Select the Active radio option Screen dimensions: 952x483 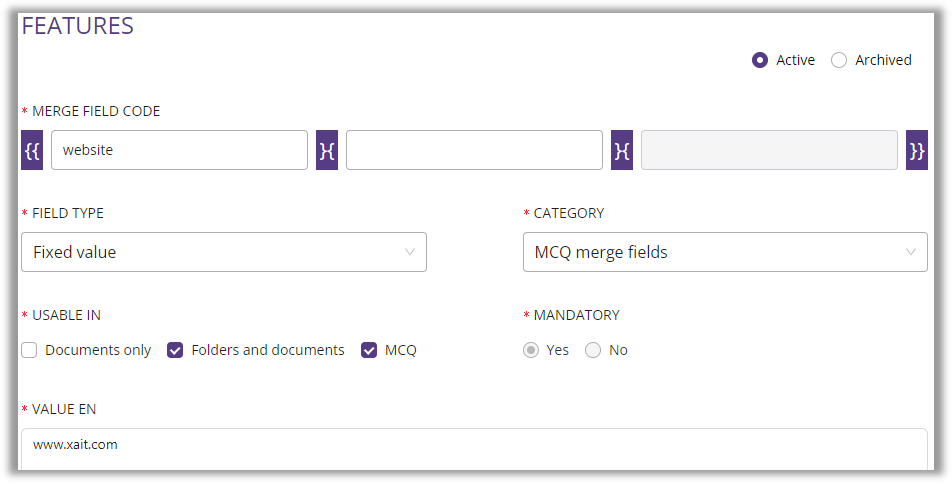pos(760,60)
